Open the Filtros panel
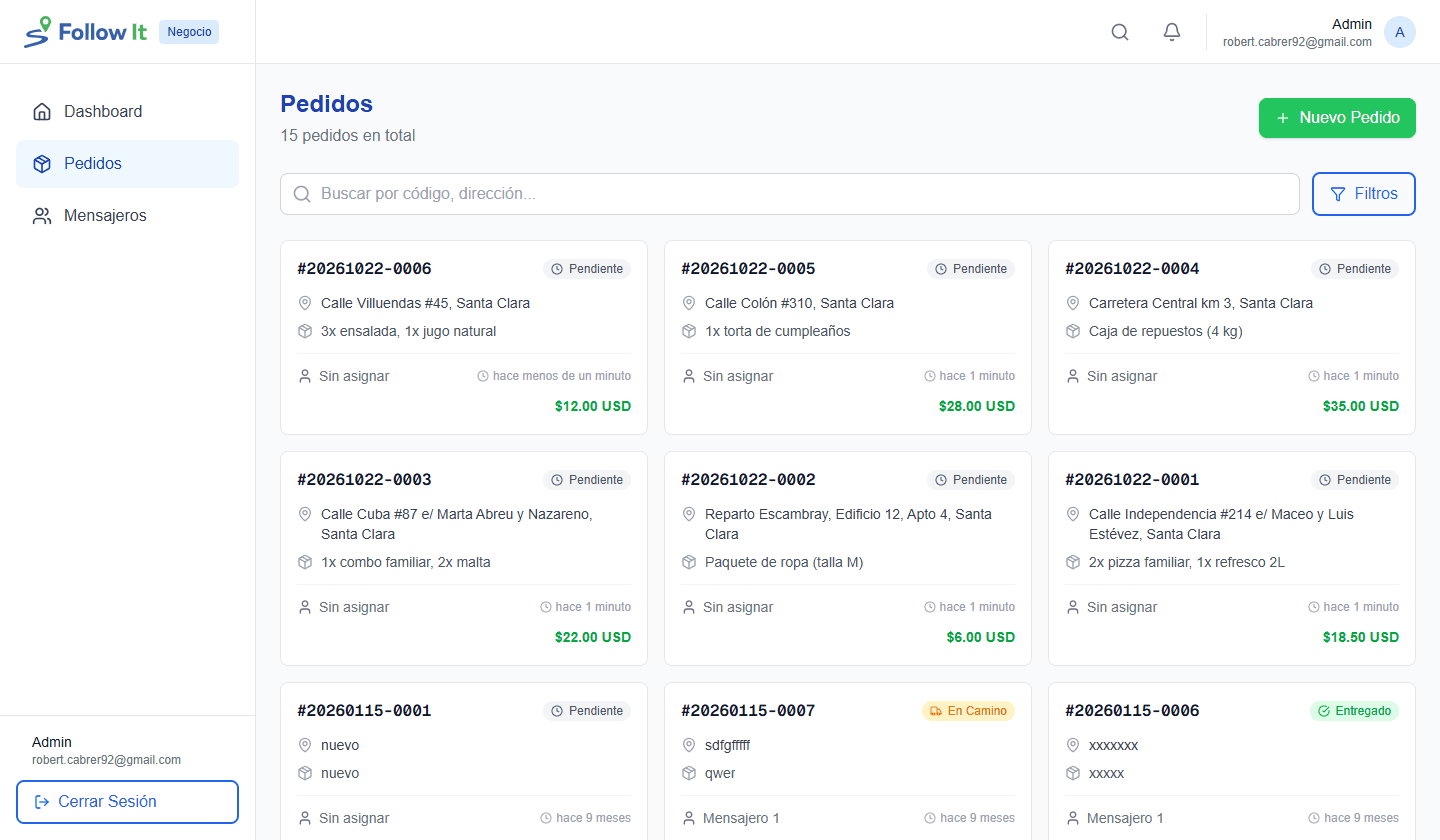Screen dimensions: 1440x840 click(x=1364, y=194)
